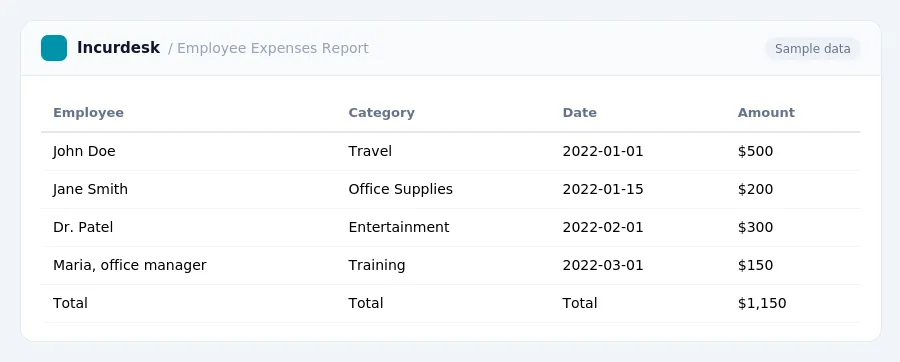
Task: Click Total in the Employee column
Action: pos(70,303)
